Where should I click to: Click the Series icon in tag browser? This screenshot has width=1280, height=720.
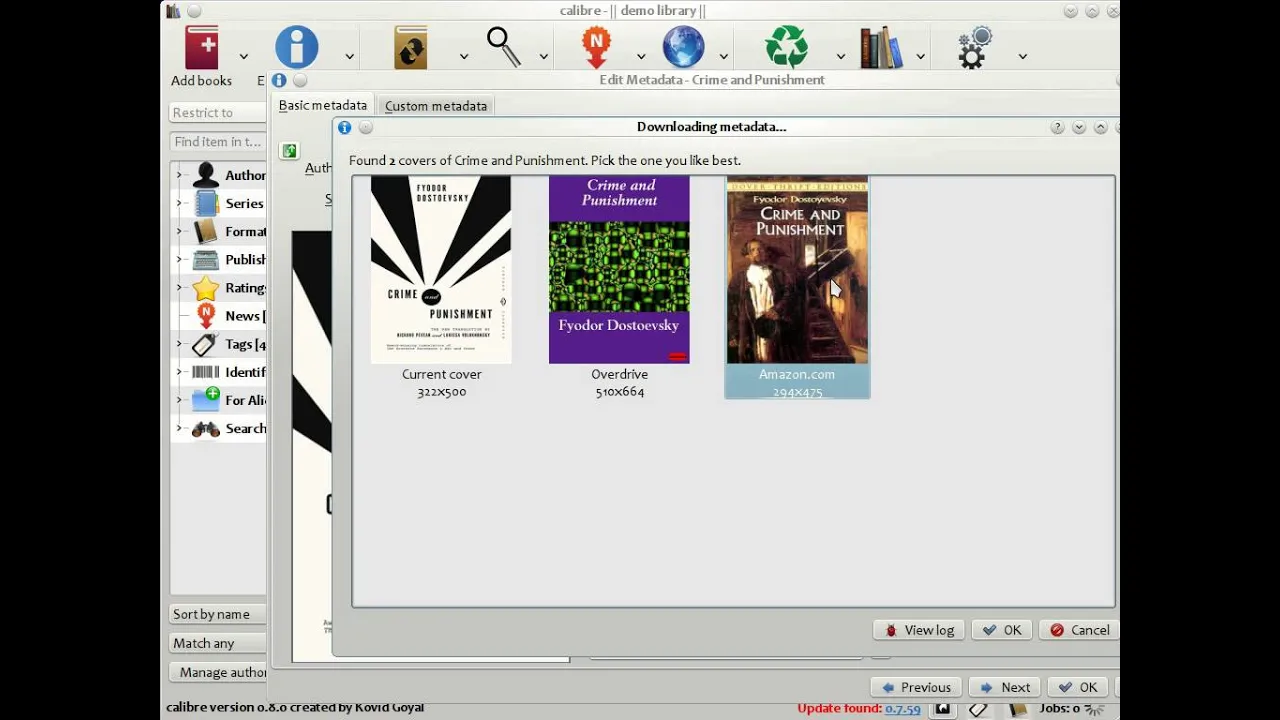[206, 203]
